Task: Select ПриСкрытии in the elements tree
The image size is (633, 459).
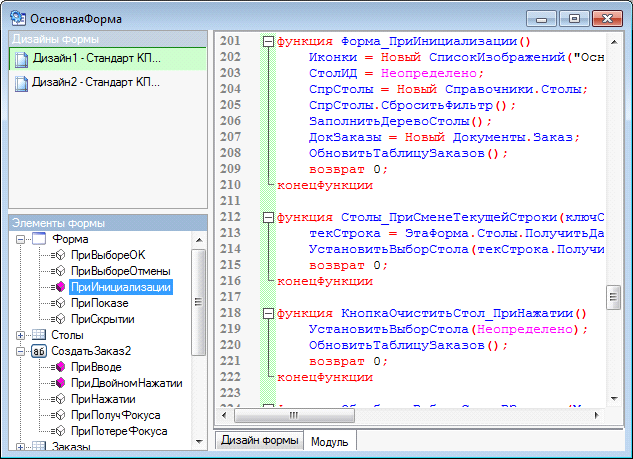Action: [103, 319]
